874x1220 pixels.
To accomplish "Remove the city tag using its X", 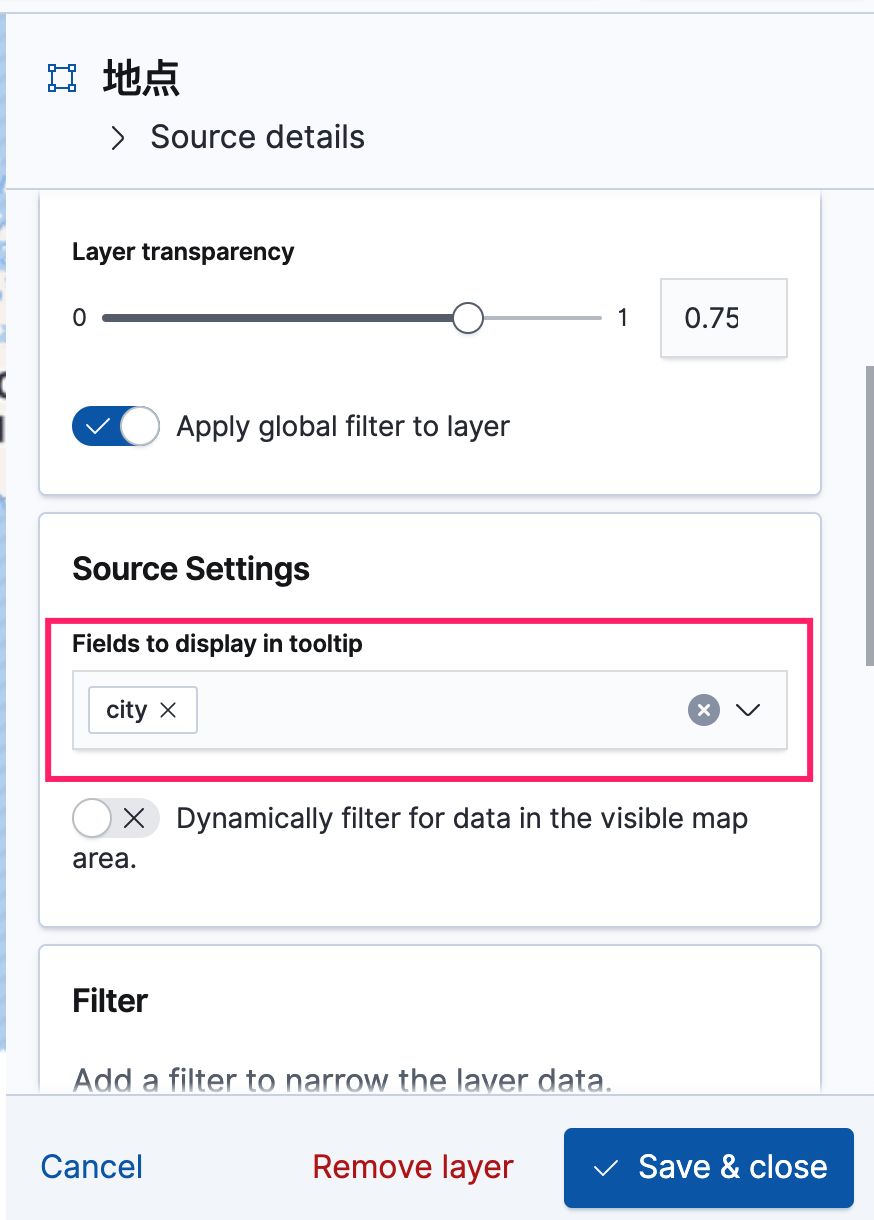I will click(169, 710).
